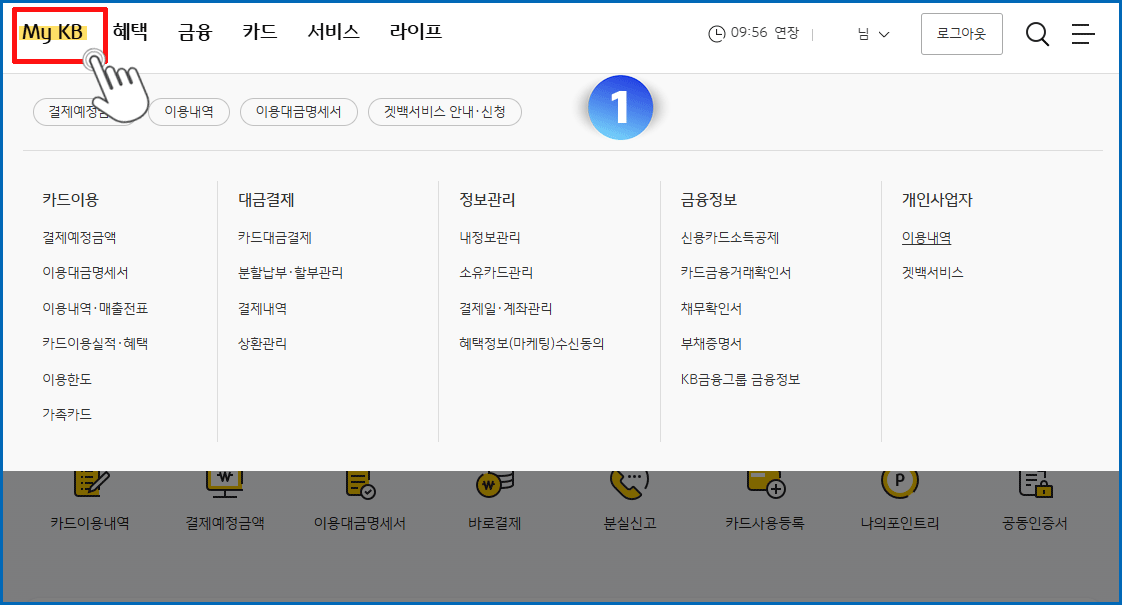The image size is (1122, 605).
Task: Open 이용대금명세서 under 카드이용
Action: pos(85,273)
